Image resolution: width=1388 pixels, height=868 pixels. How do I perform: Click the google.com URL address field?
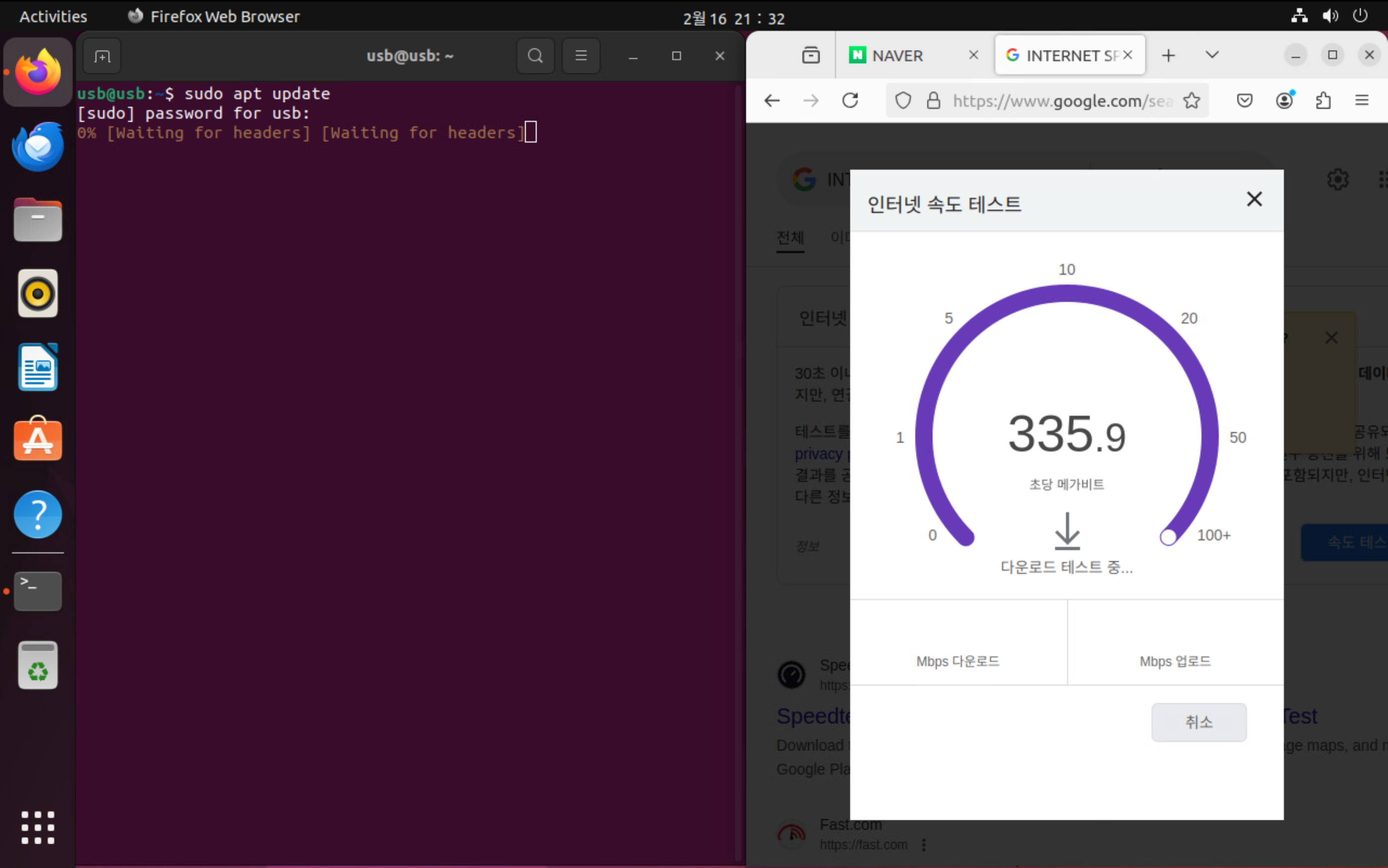(1061, 101)
